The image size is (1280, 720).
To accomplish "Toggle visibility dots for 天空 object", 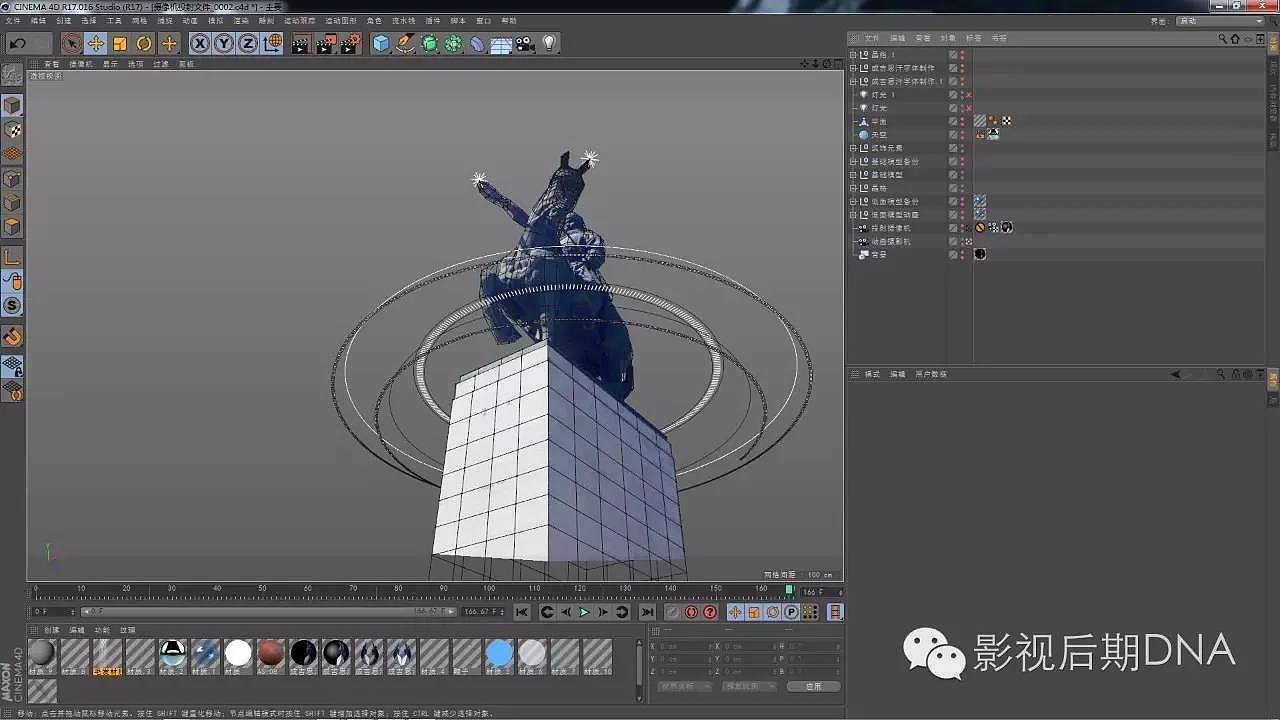I will tap(962, 134).
